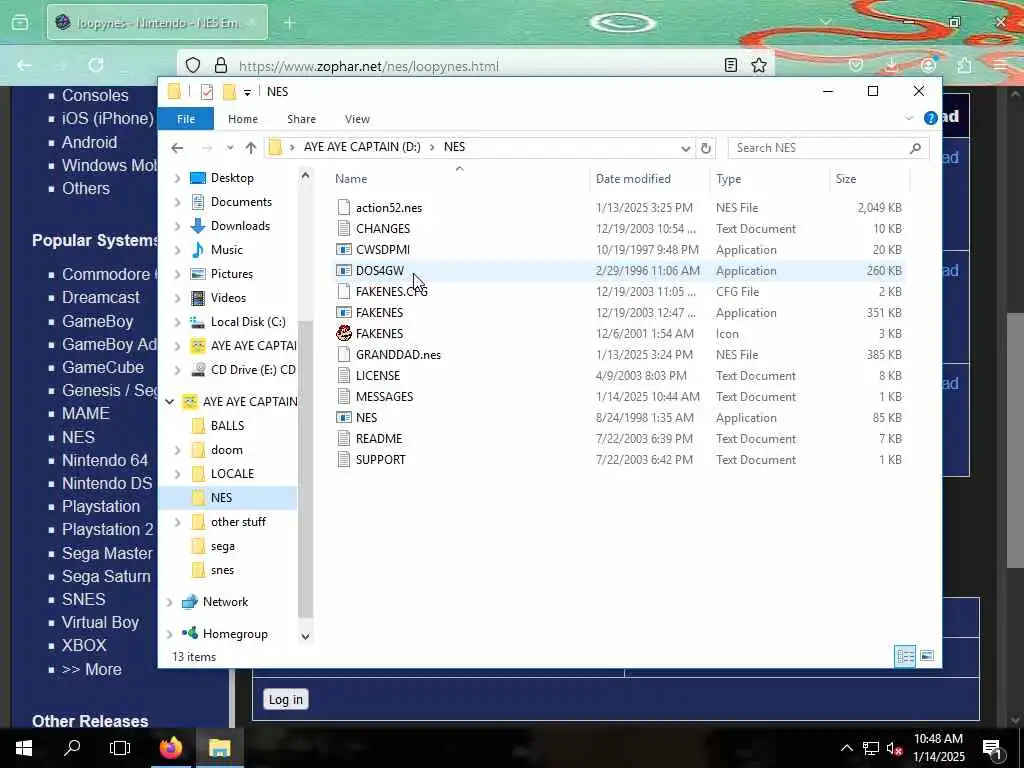Go up one folder level with Up arrow
This screenshot has height=768, width=1024.
[251, 148]
